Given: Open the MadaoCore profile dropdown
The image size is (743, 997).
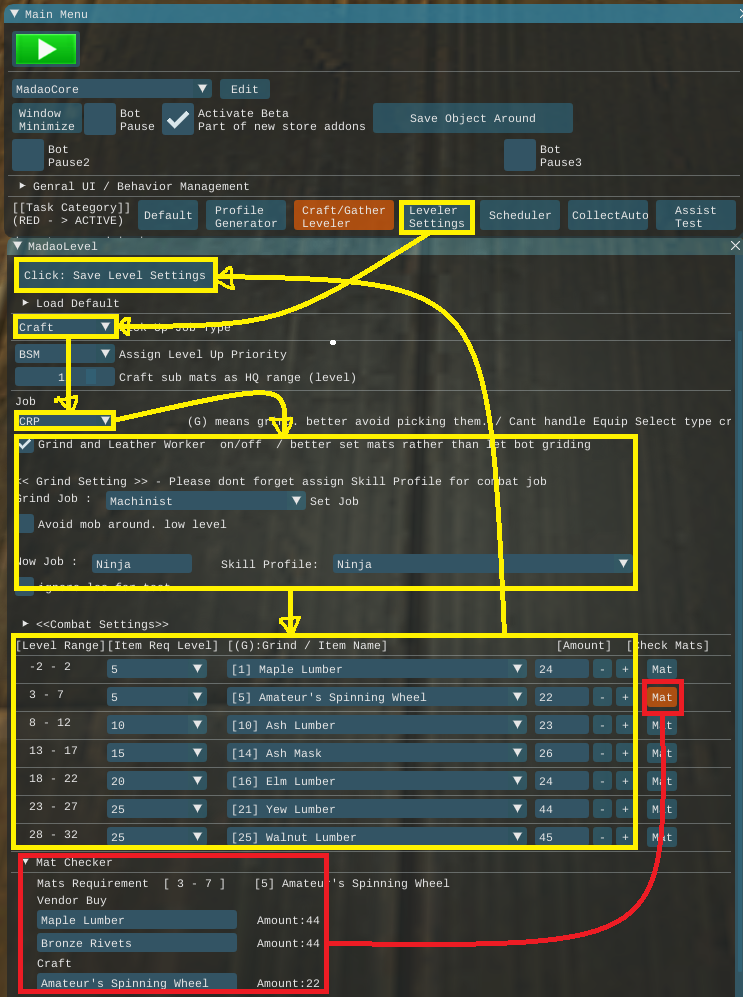Looking at the screenshot, I should coord(111,89).
